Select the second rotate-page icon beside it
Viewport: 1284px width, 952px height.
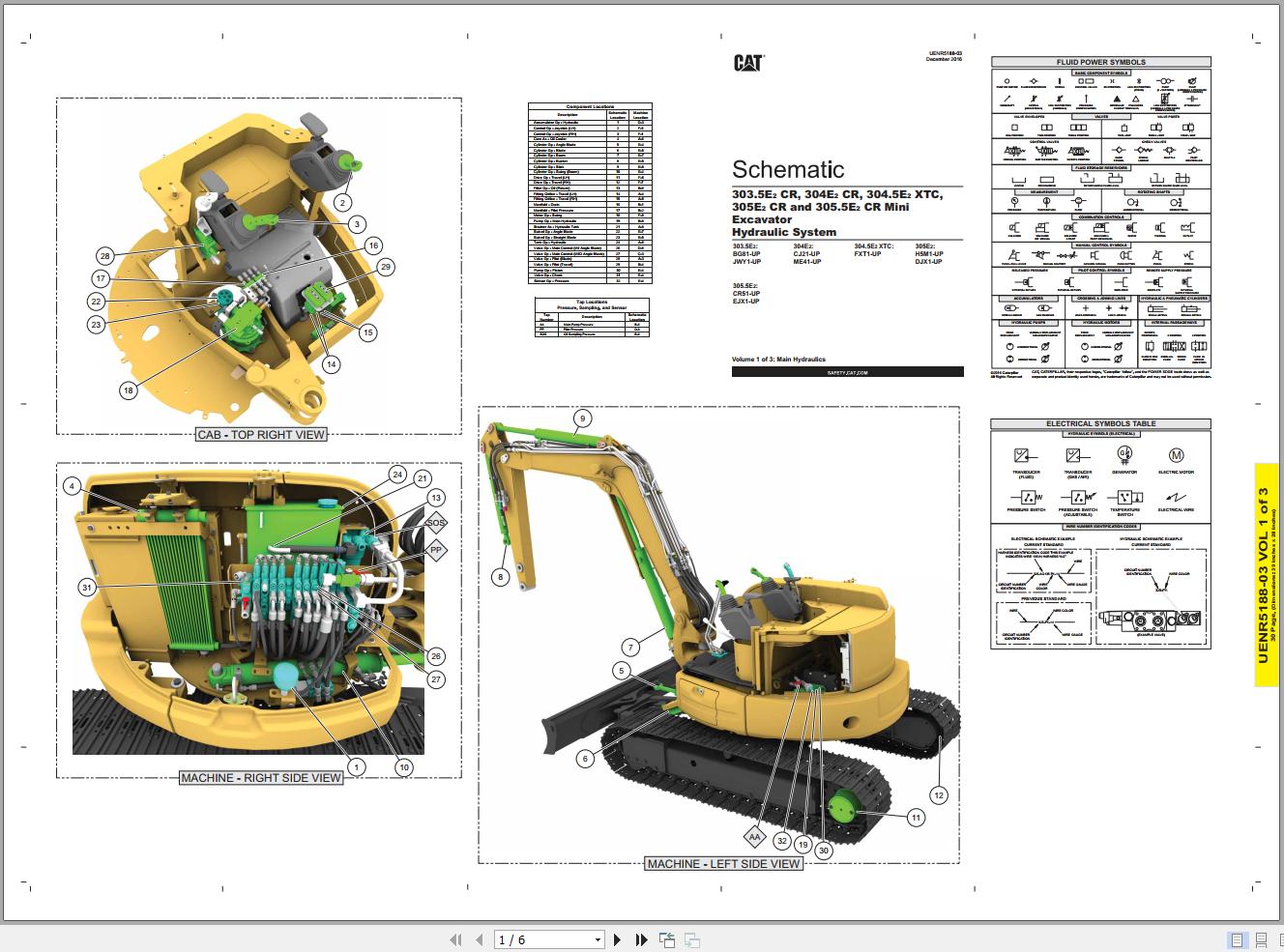pos(689,938)
